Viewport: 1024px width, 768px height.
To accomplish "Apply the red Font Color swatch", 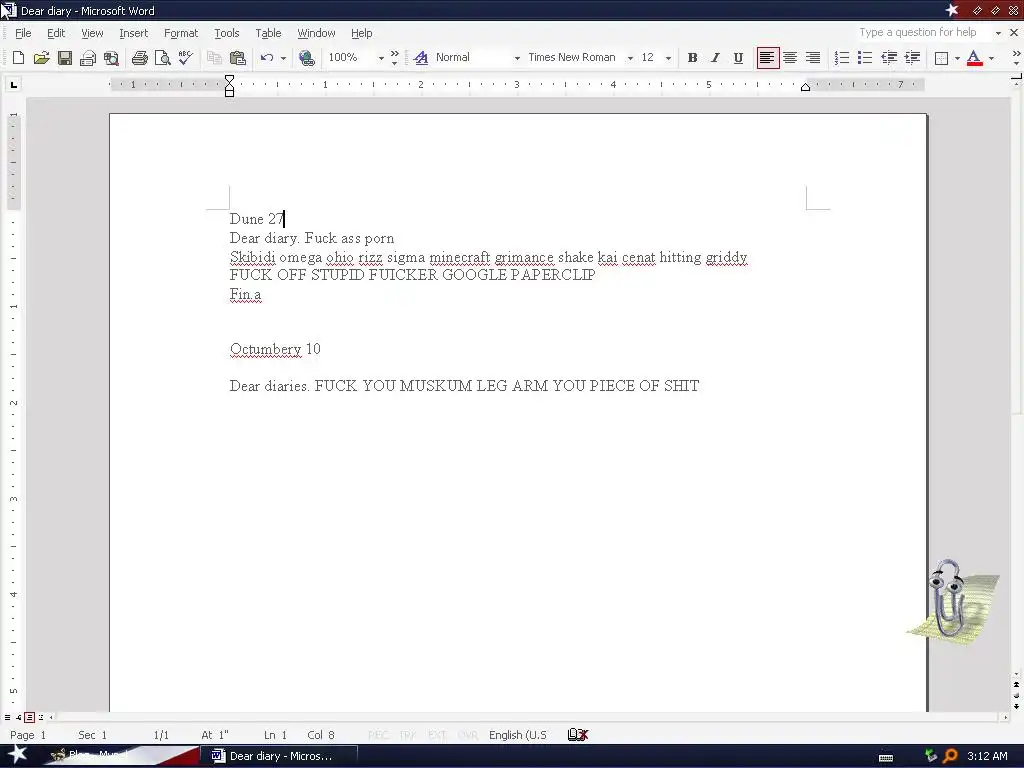I will coord(974,58).
